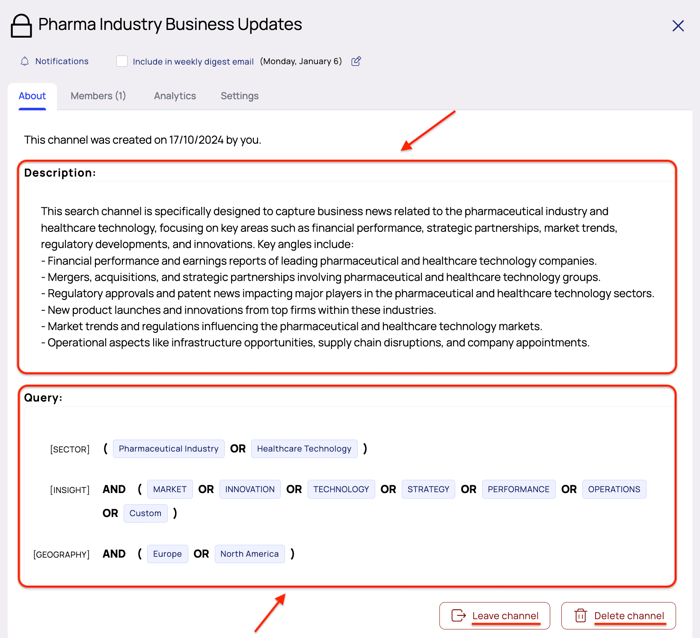Select the Healthcare Technology sector tag
This screenshot has width=700, height=638.
click(x=304, y=449)
